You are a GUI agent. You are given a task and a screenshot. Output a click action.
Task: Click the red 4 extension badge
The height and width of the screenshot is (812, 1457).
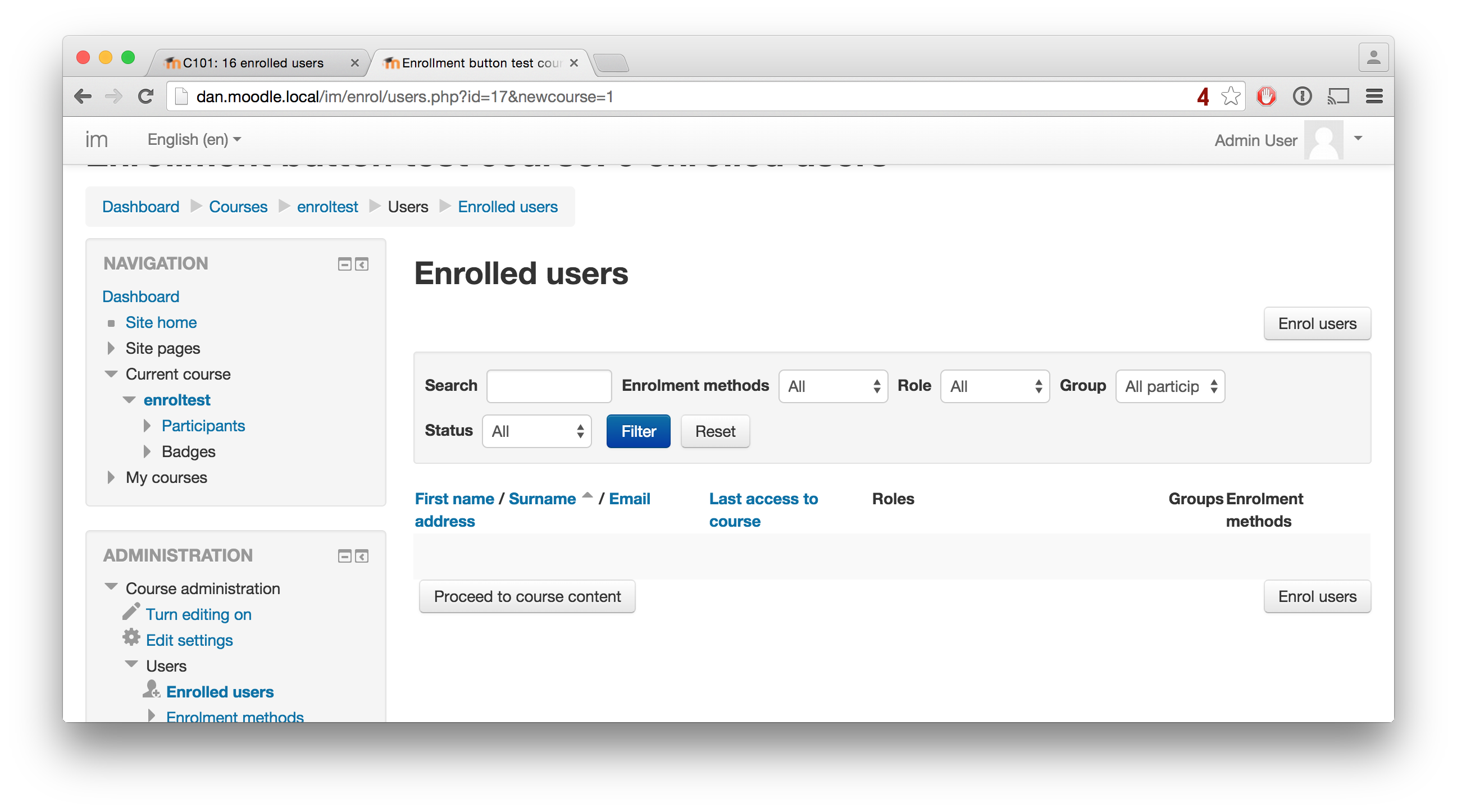[1203, 97]
